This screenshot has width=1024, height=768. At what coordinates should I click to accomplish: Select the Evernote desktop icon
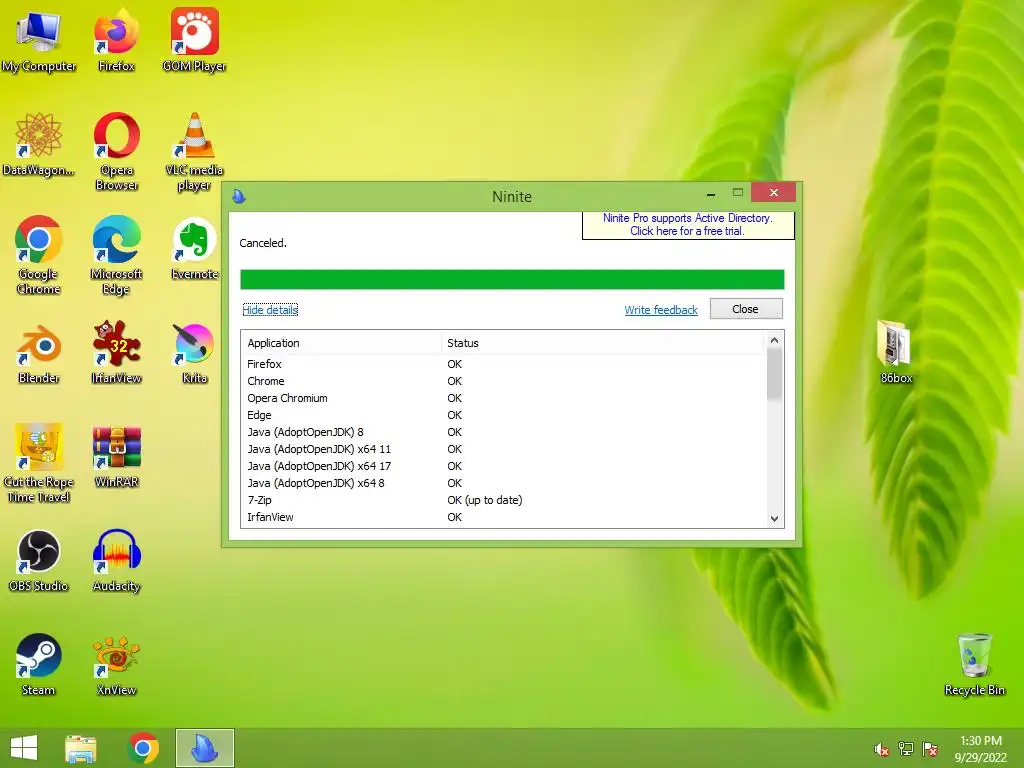[x=194, y=249]
